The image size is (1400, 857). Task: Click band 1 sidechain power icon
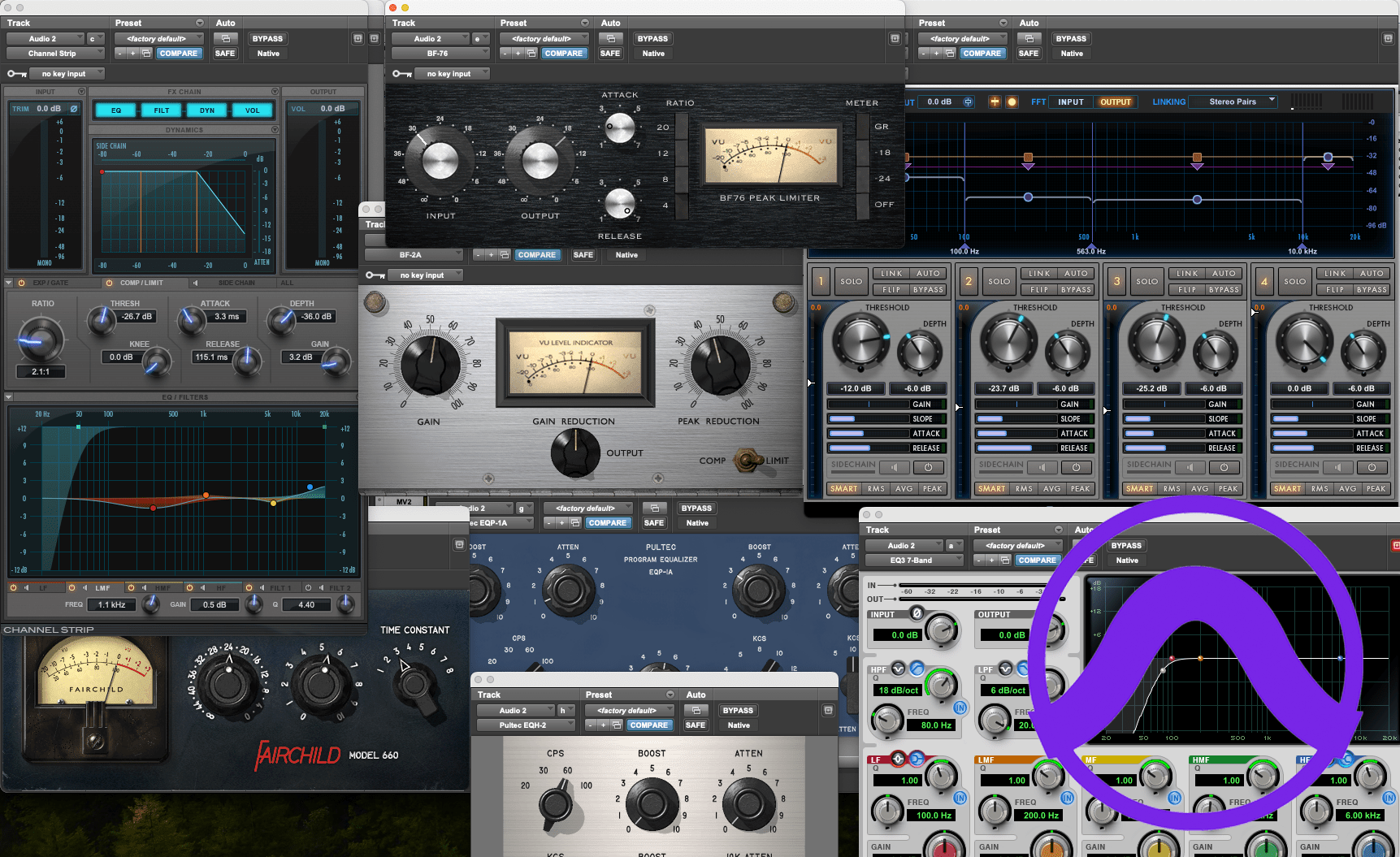(928, 467)
